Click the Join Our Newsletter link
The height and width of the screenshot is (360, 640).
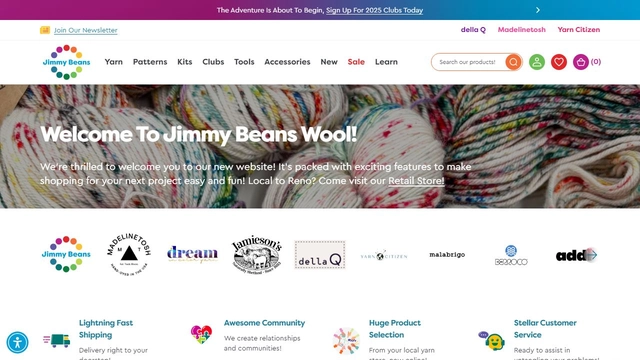point(86,30)
